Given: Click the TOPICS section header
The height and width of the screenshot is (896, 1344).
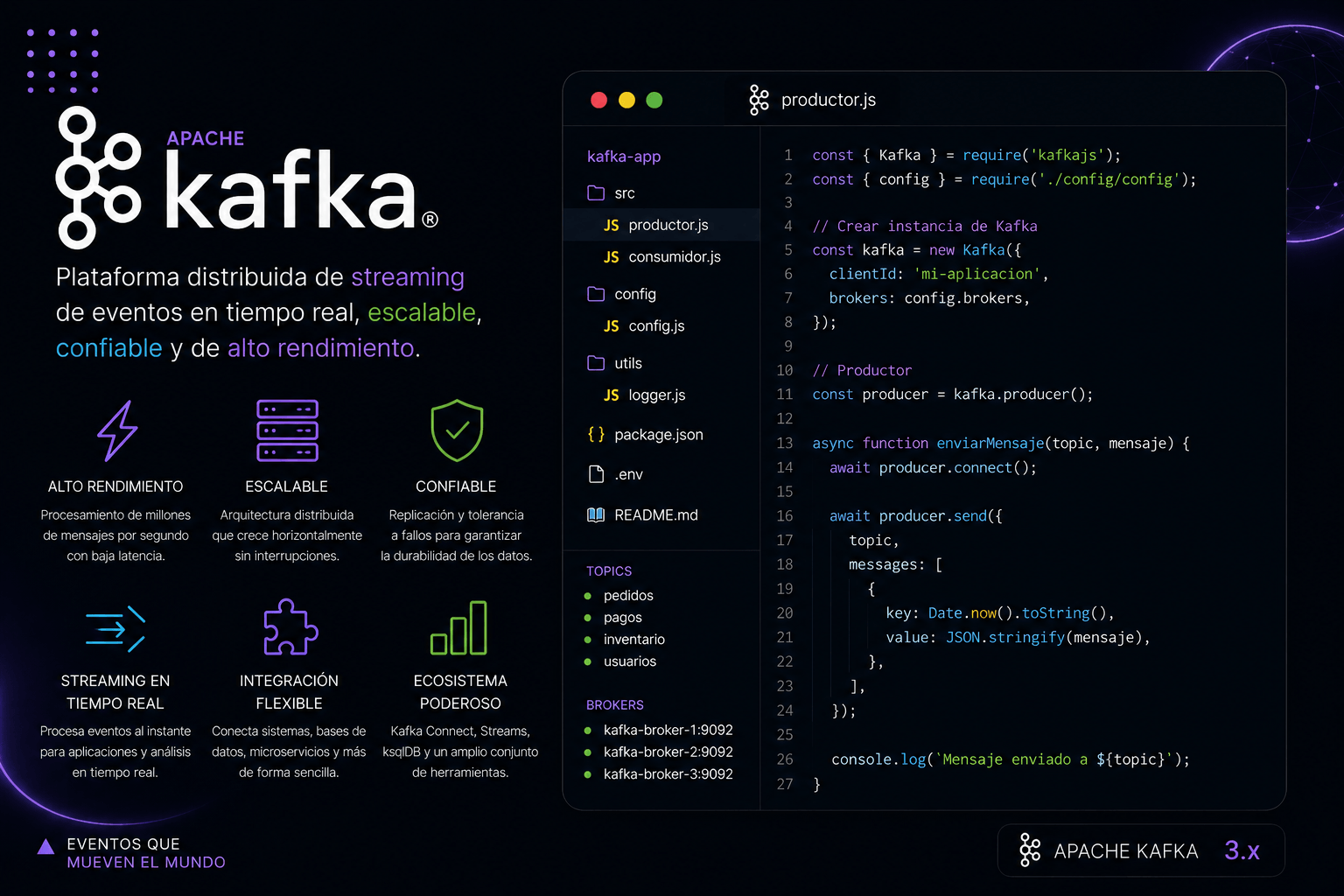Looking at the screenshot, I should [x=609, y=571].
